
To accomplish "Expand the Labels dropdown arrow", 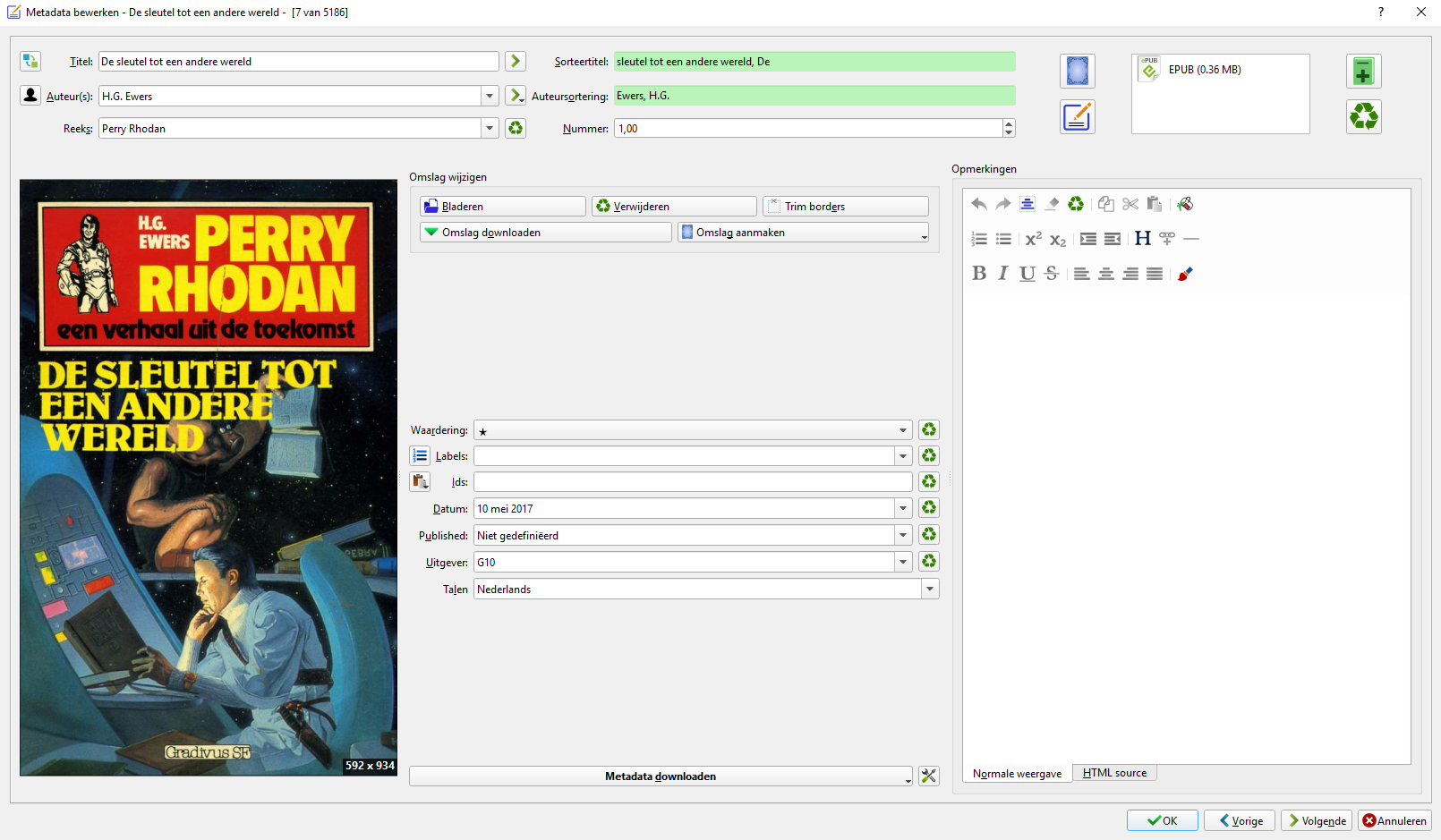I will tap(903, 456).
